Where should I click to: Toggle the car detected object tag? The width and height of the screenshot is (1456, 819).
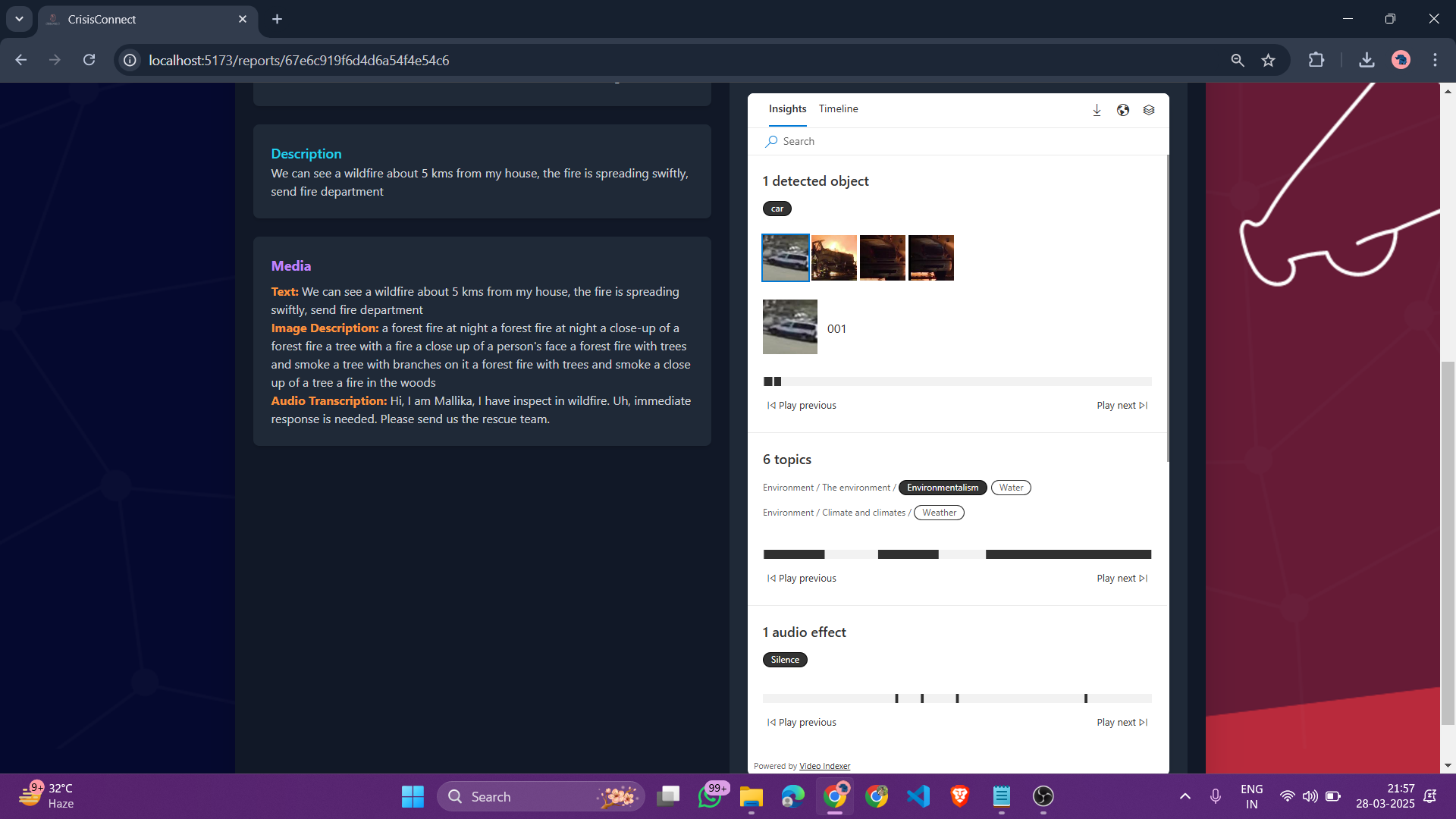pyautogui.click(x=777, y=209)
